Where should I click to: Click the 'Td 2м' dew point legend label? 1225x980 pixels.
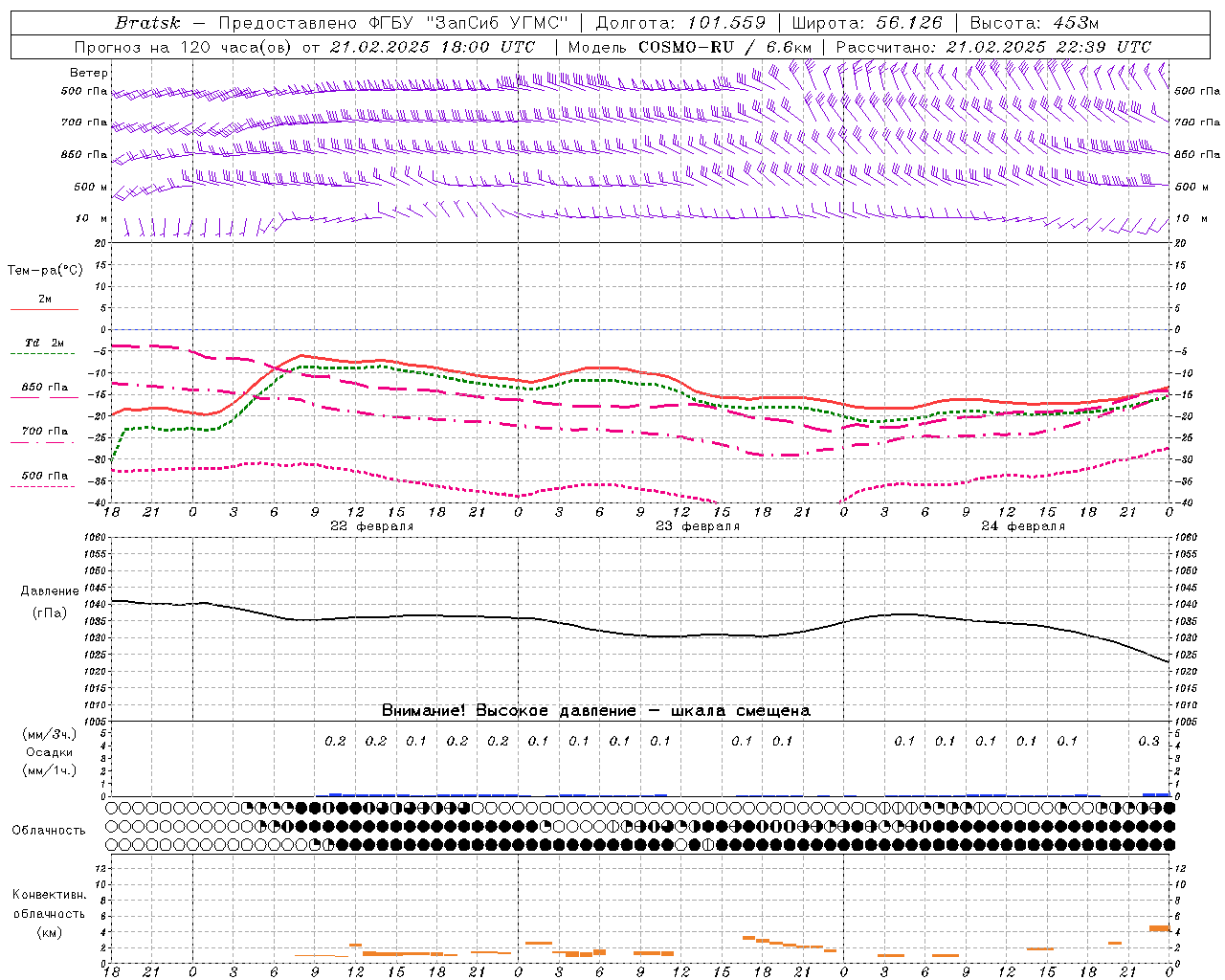point(44,343)
